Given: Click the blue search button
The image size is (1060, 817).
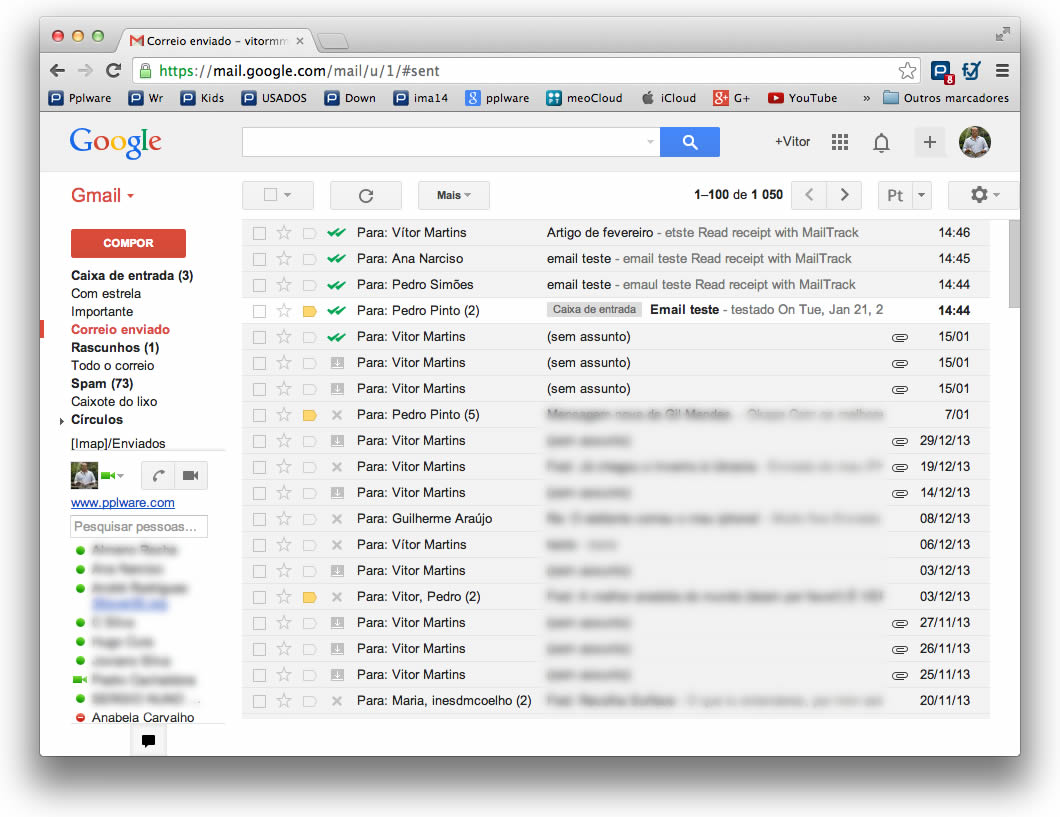Looking at the screenshot, I should (689, 142).
